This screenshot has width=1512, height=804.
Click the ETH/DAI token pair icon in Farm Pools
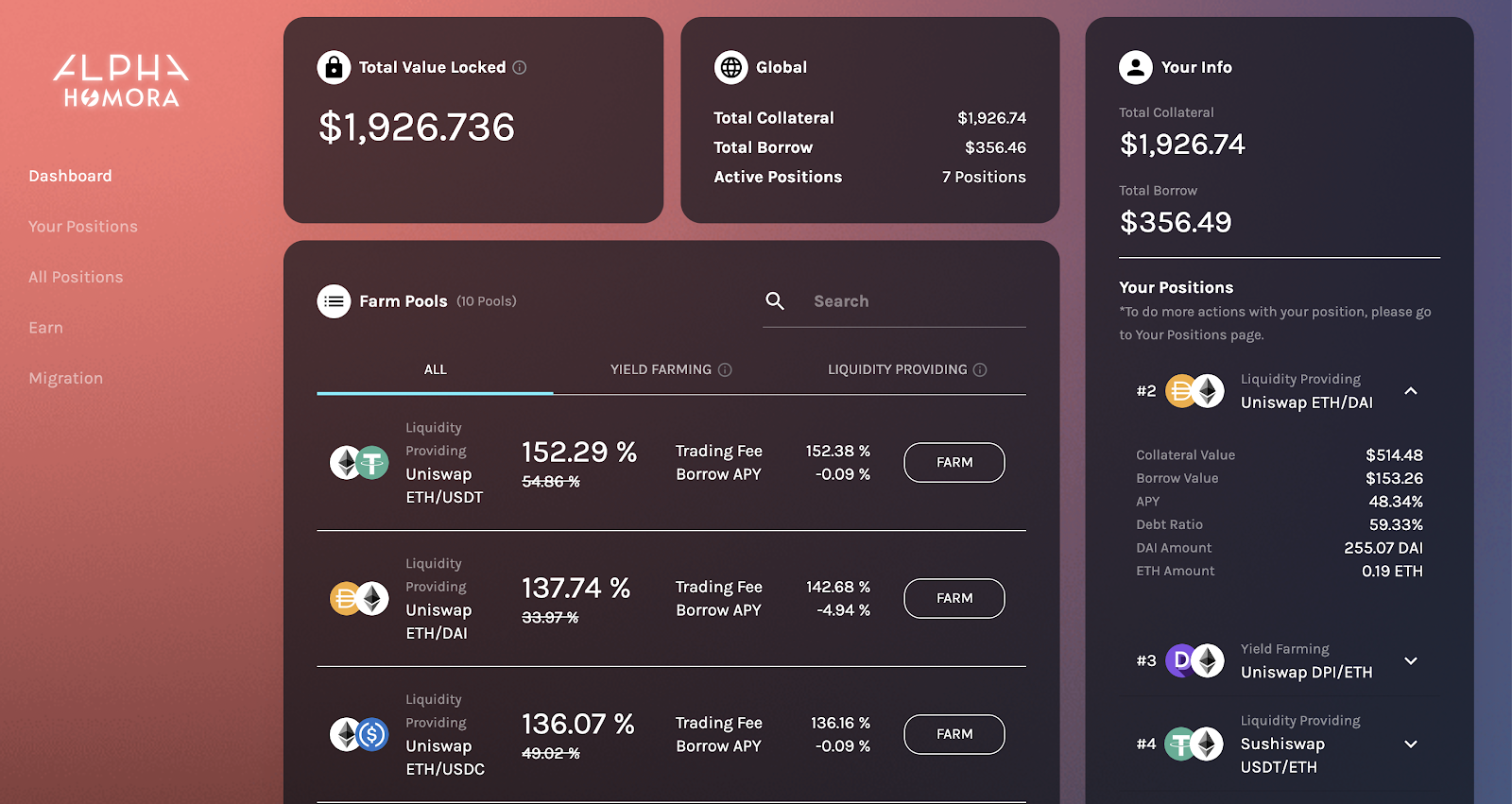359,599
